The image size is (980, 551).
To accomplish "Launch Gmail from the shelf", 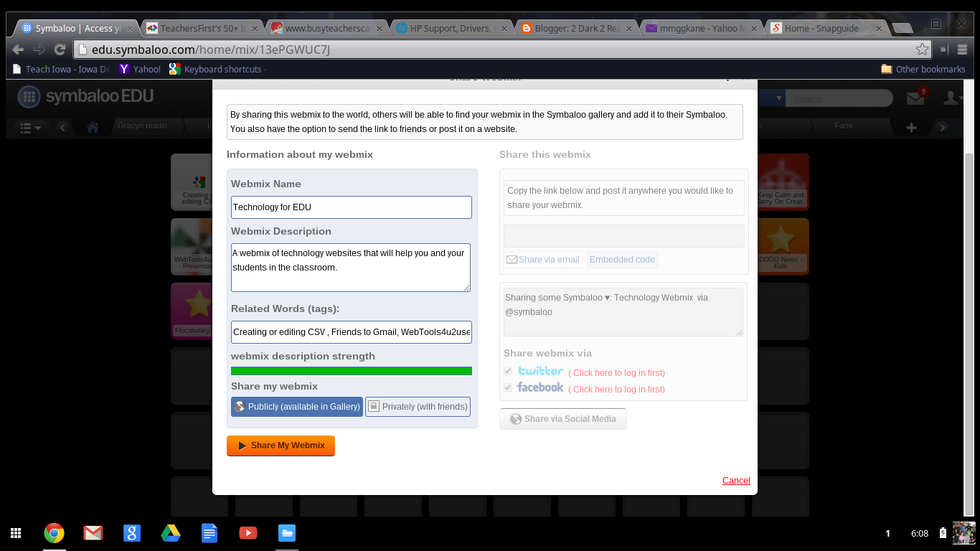I will (93, 533).
